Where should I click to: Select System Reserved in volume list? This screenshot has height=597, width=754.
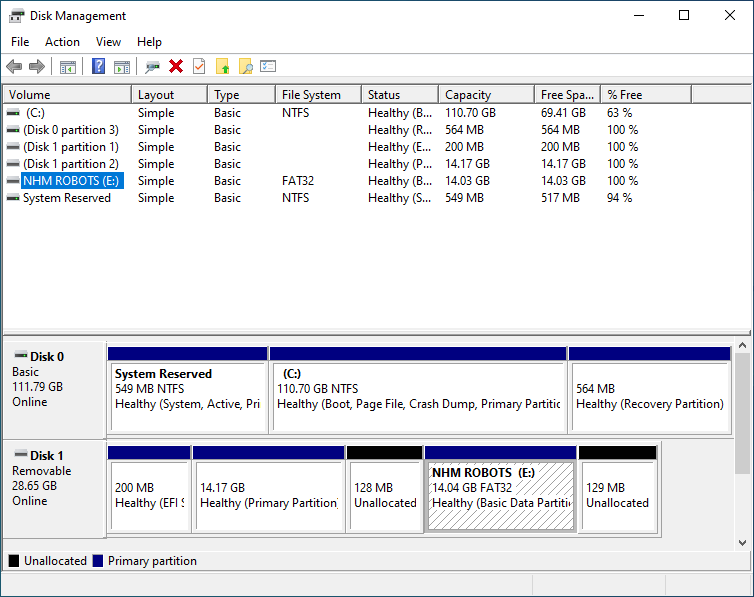[x=67, y=198]
